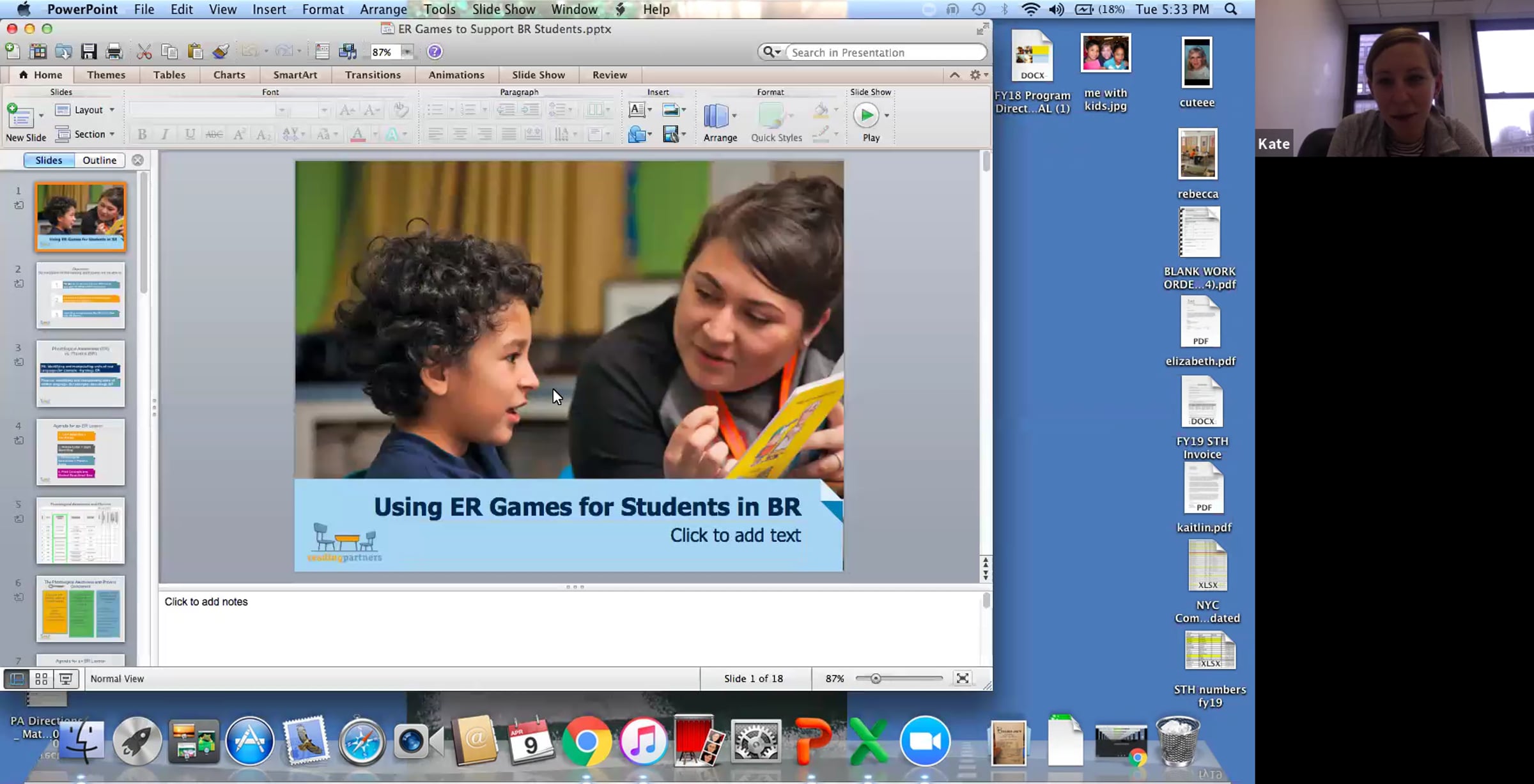Fit slide to window icon
The height and width of the screenshot is (784, 1534).
(963, 679)
